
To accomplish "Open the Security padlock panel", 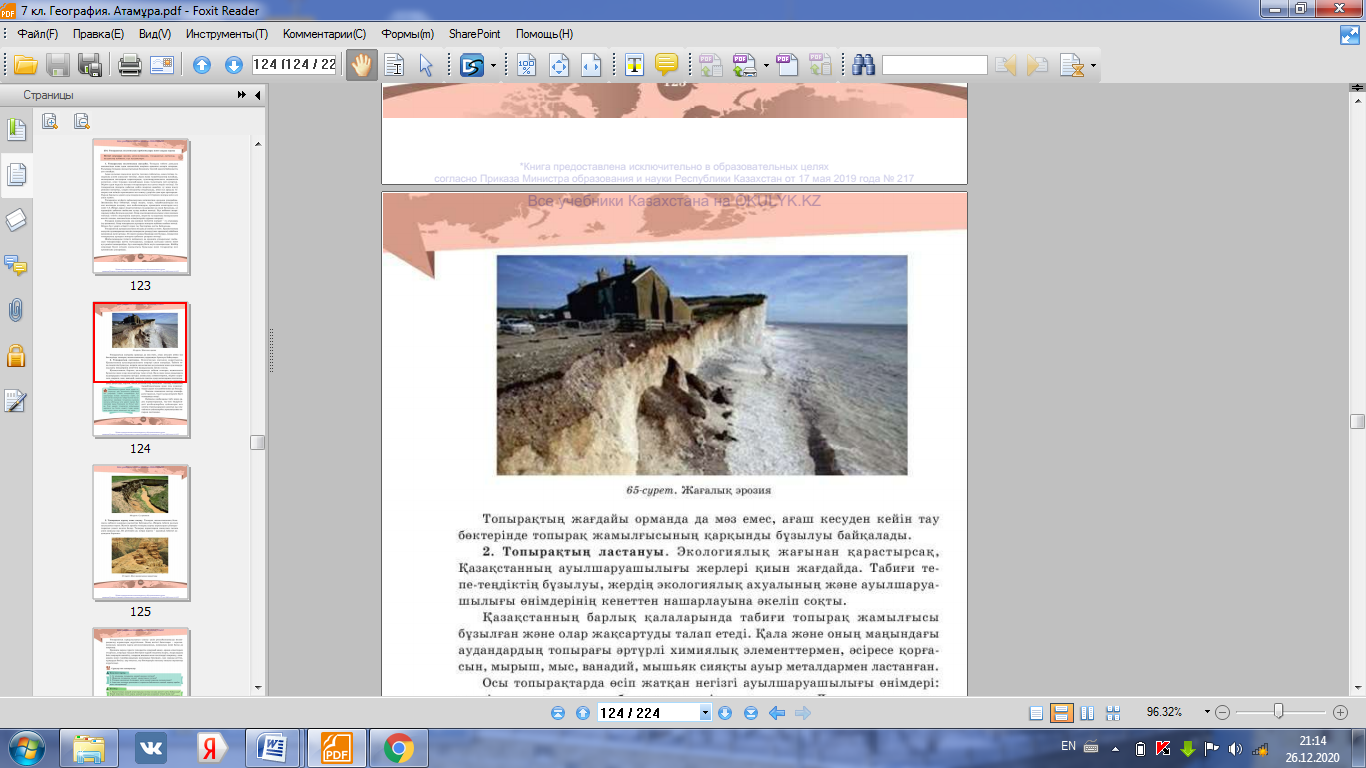I will point(17,355).
